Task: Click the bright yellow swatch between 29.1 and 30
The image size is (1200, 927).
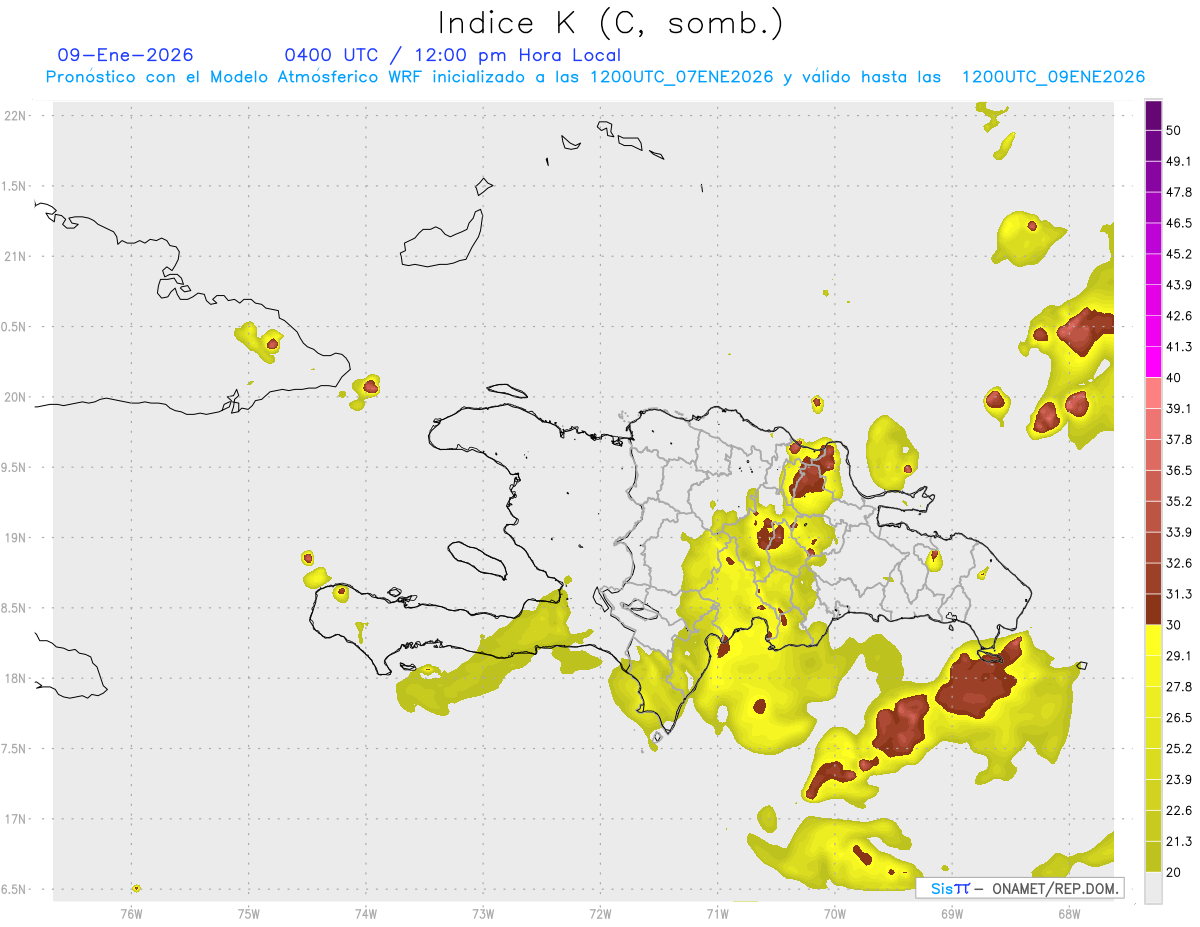Action: pos(1153,641)
